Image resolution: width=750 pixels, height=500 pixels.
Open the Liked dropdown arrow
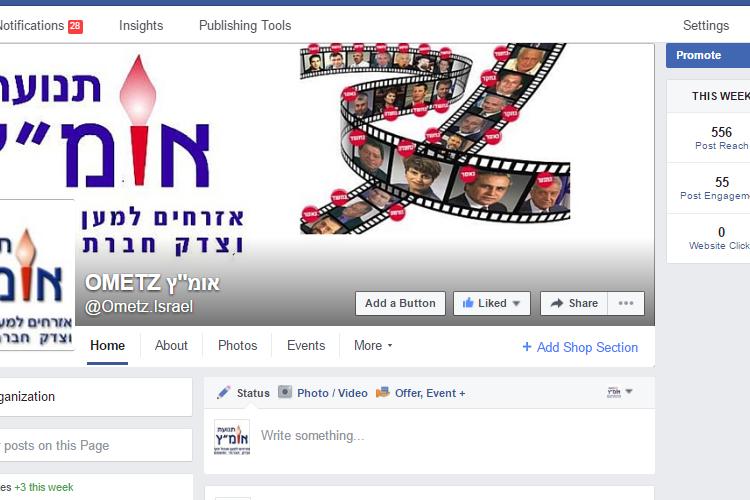coord(516,303)
